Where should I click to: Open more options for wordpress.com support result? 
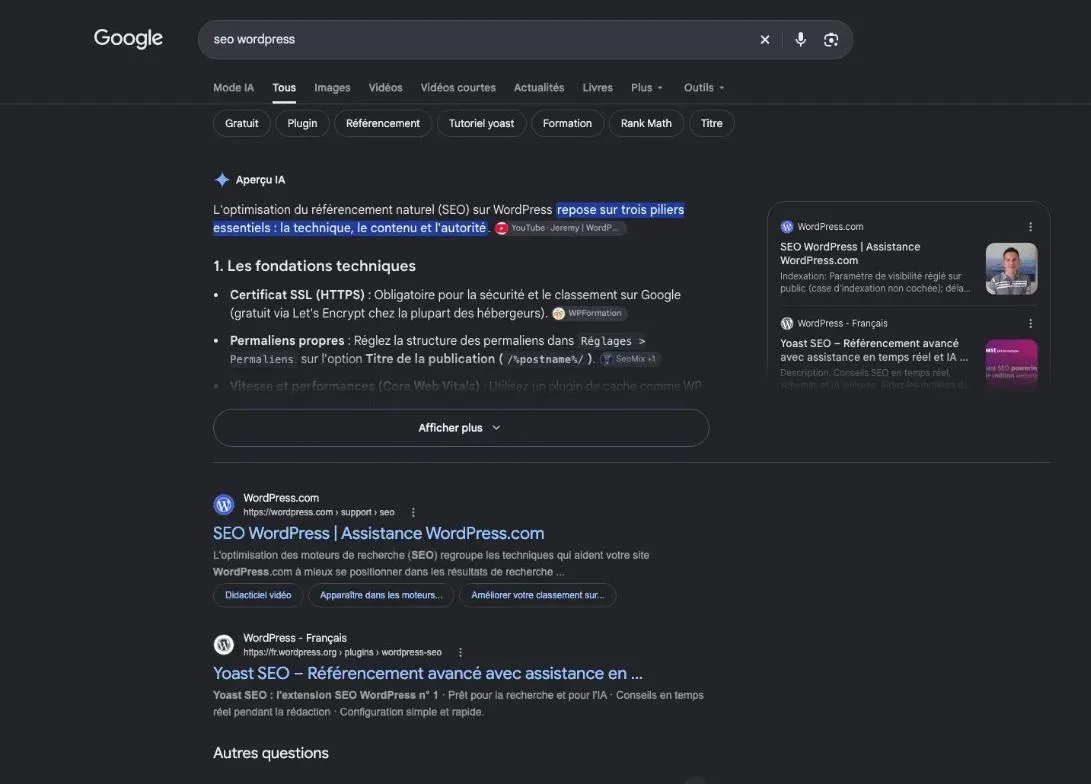(x=413, y=513)
